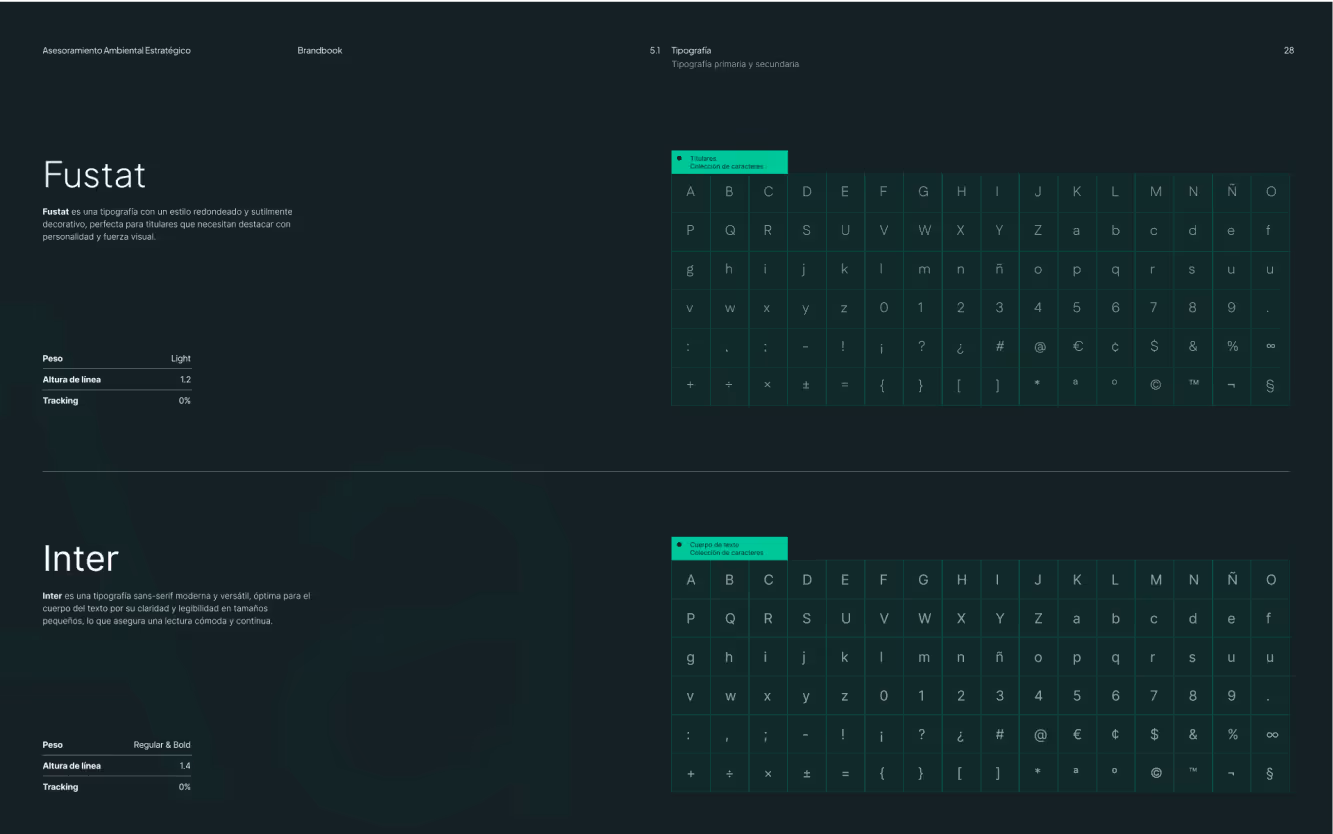Click the large 'Inter' heading
Viewport: 1333px width, 834px height.
click(80, 558)
